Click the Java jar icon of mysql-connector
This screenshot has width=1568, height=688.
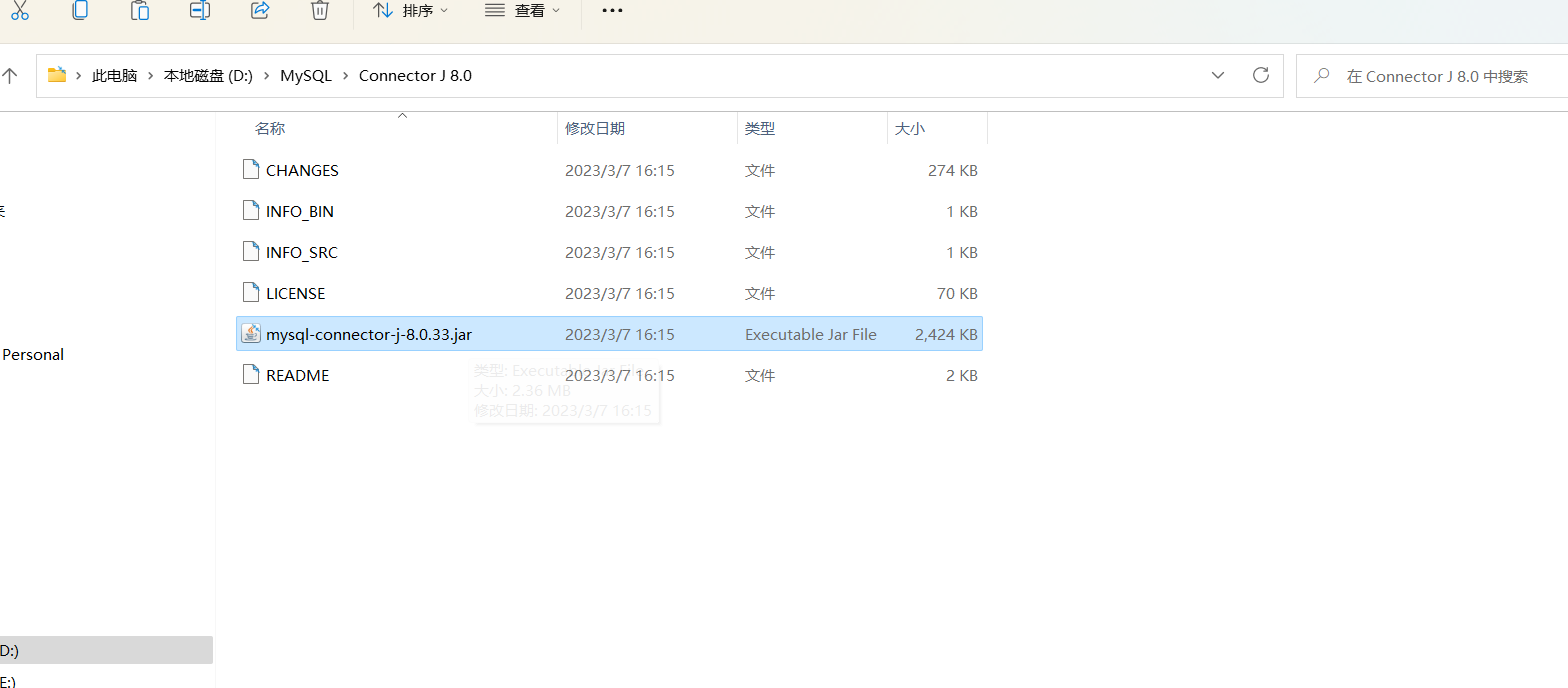pyautogui.click(x=250, y=334)
